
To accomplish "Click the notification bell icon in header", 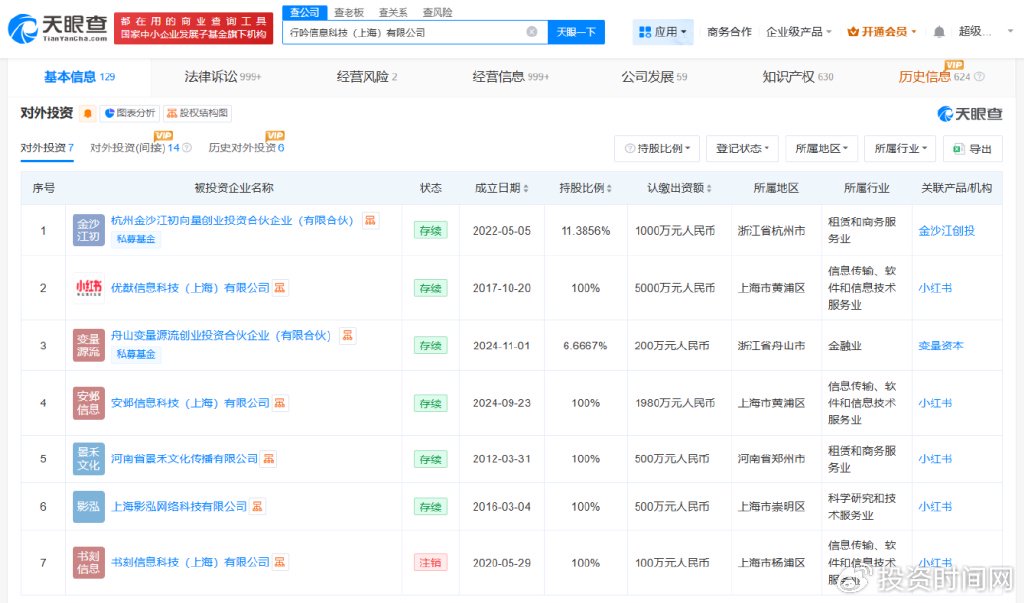I will 939,32.
